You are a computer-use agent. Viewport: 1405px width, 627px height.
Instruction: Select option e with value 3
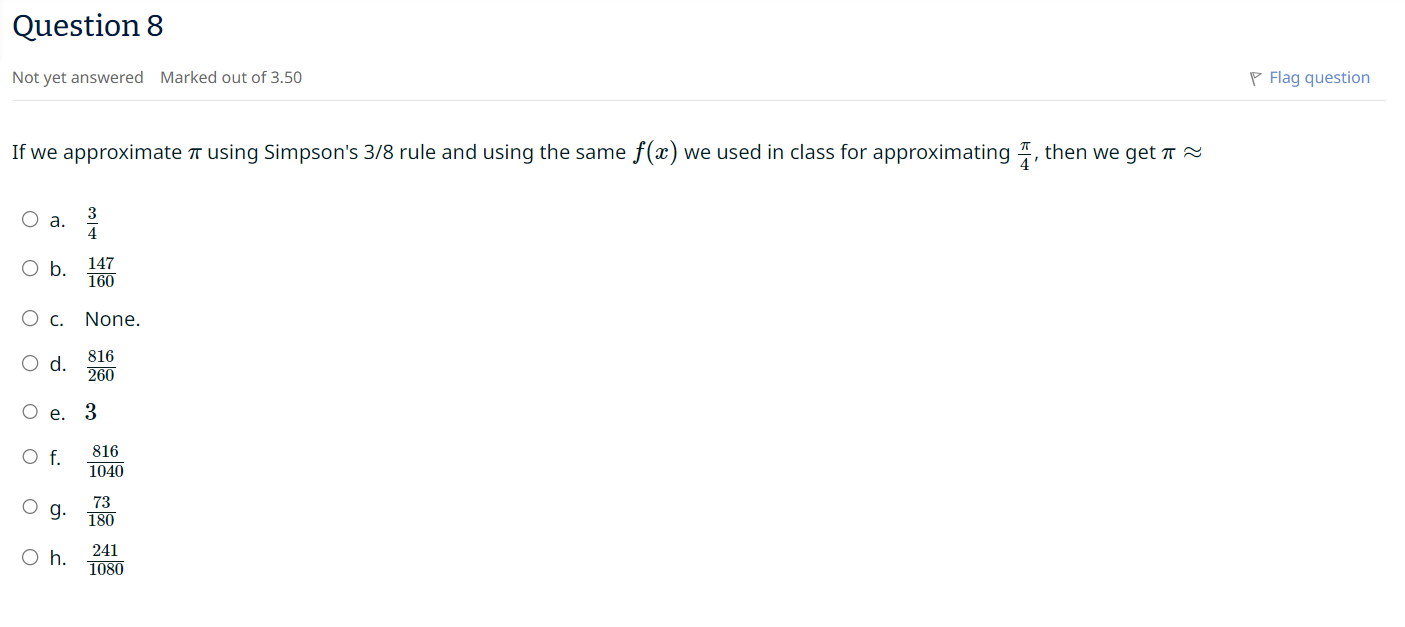[30, 411]
